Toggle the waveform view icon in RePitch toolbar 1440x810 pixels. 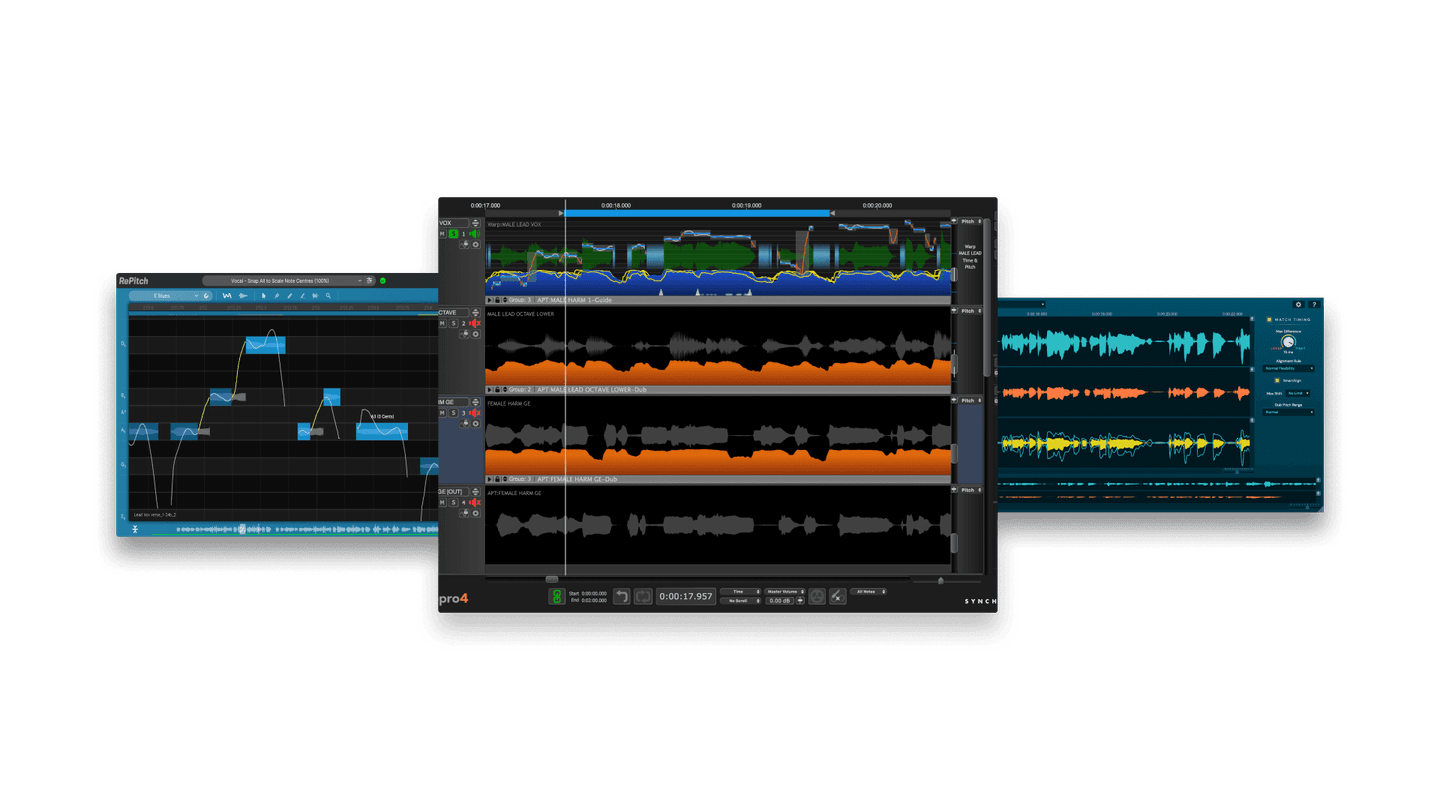(x=243, y=296)
